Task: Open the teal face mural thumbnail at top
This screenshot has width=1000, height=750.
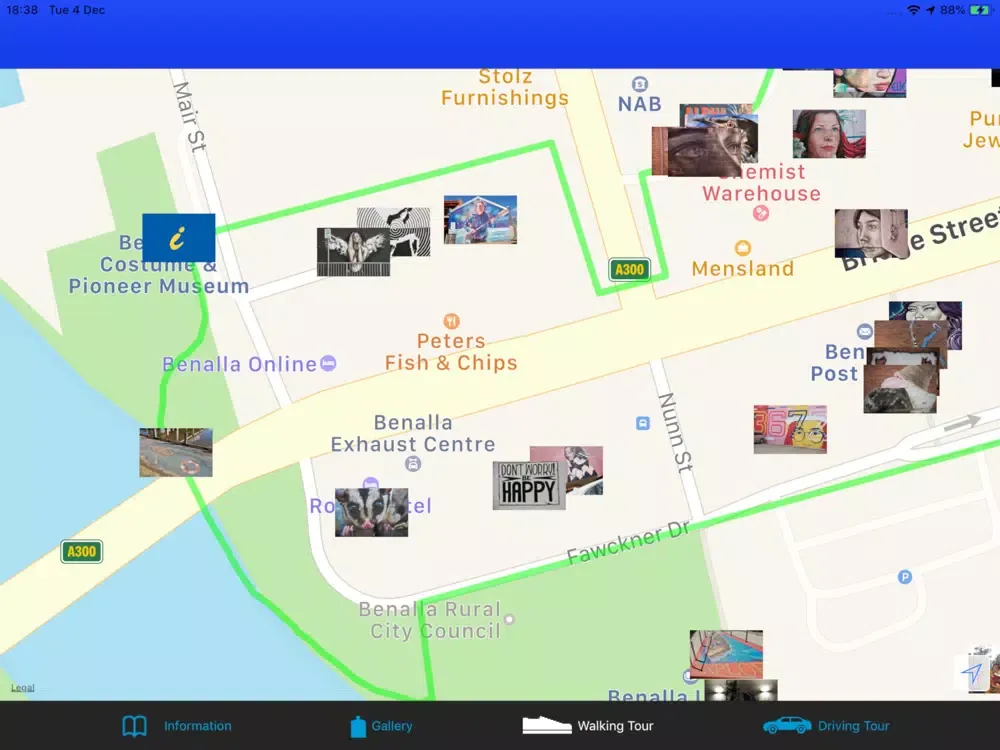Action: tap(869, 83)
